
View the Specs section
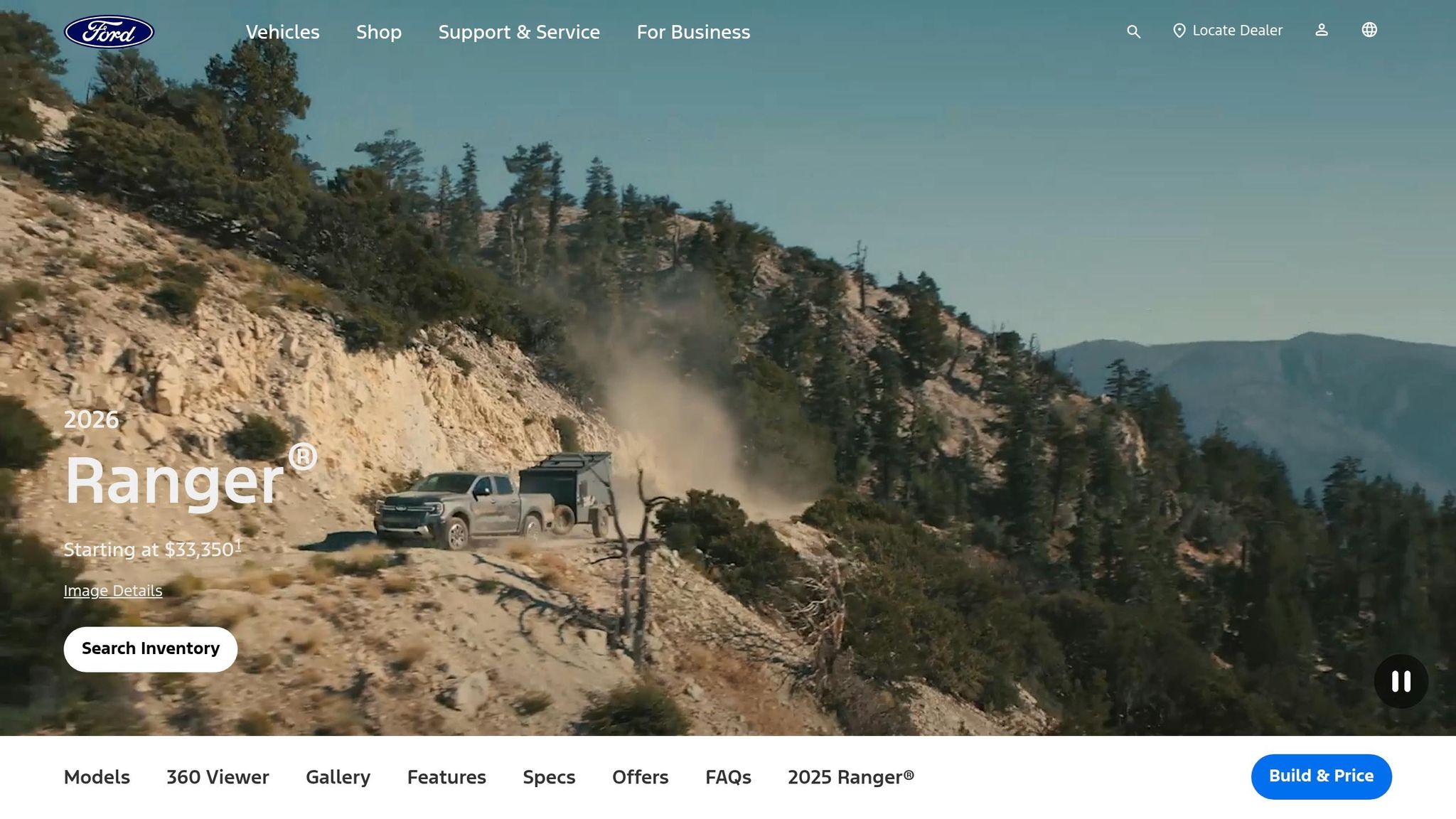[549, 777]
